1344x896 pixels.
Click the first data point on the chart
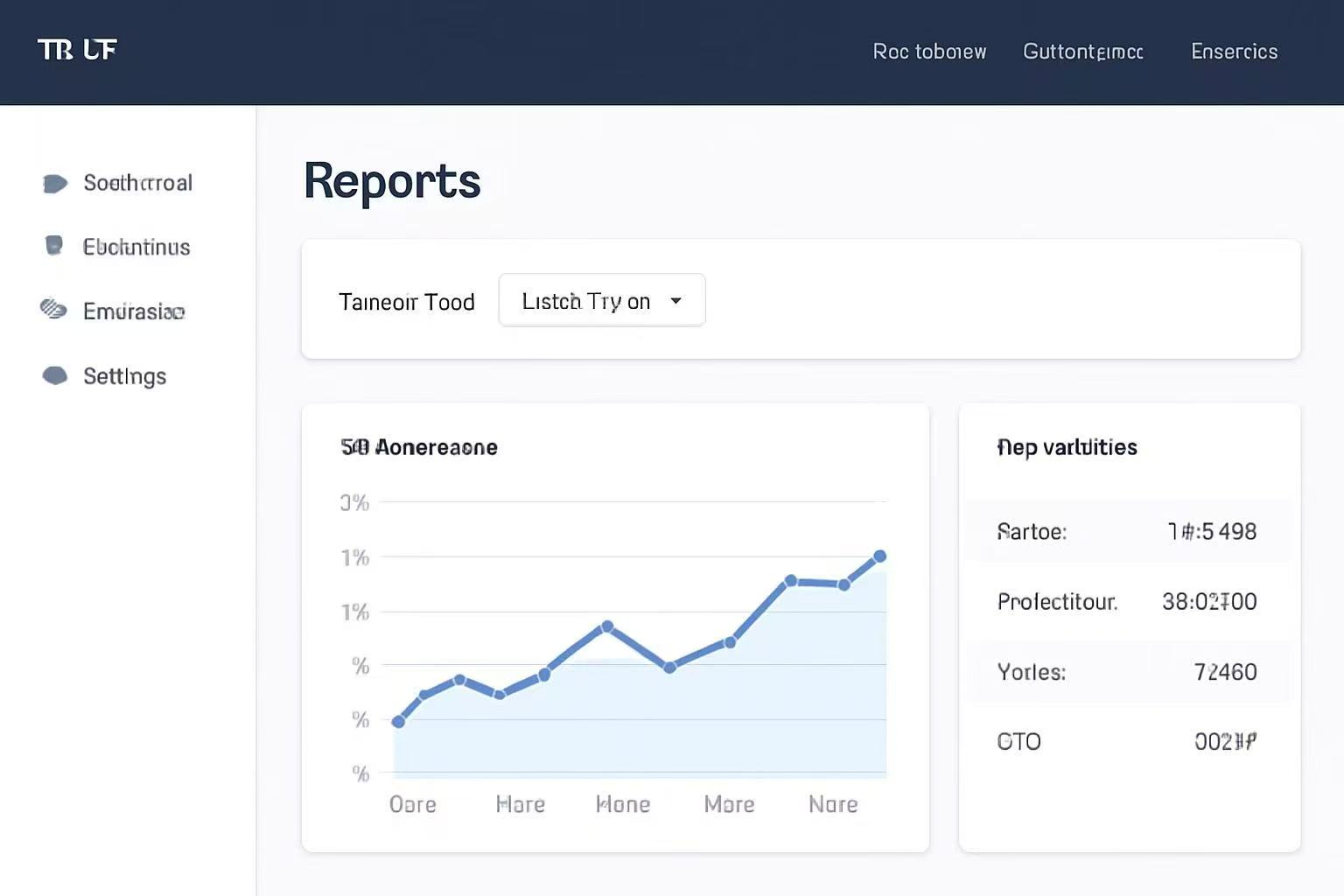click(398, 722)
